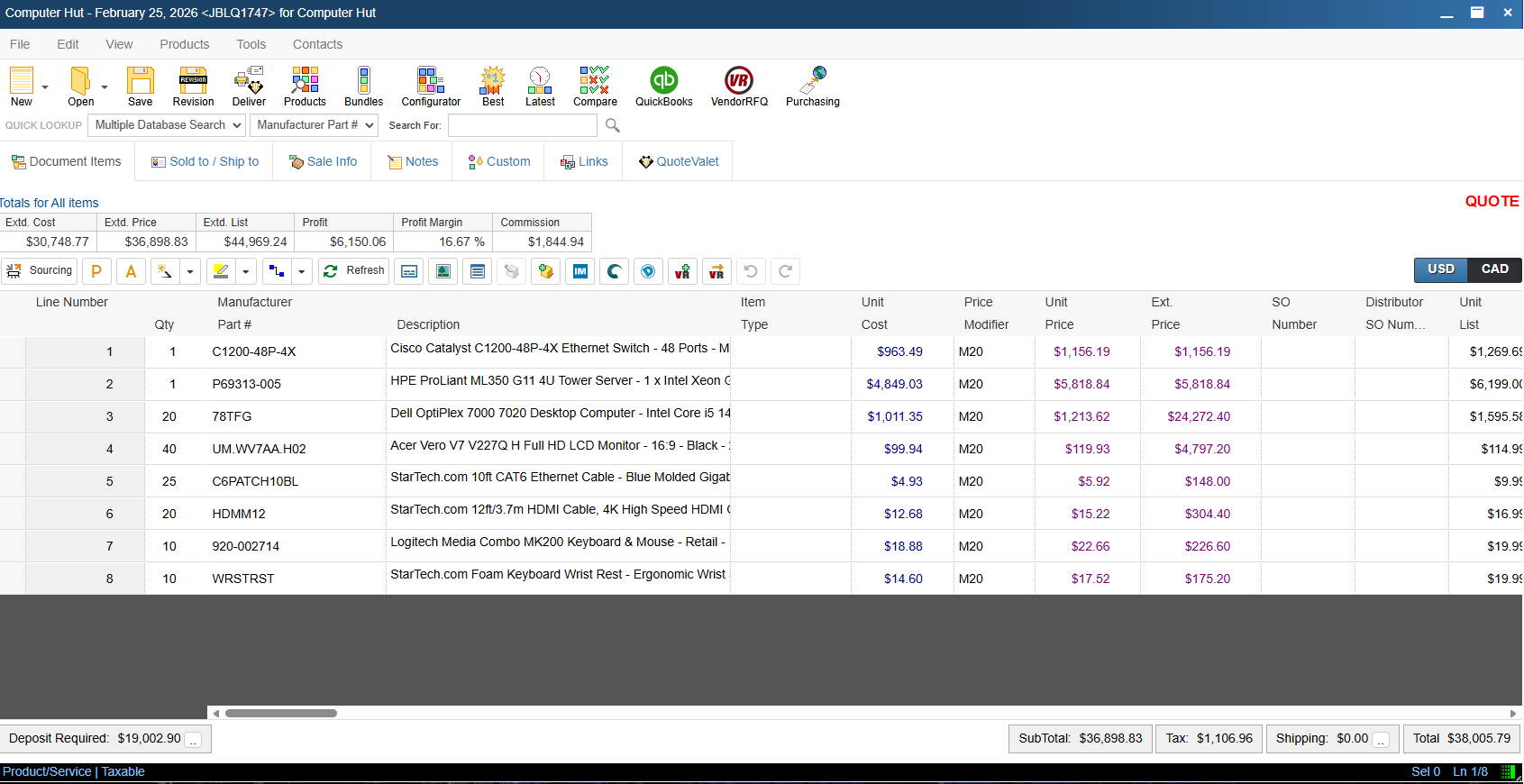
Task: Open the Multiple Database Search dropdown
Action: pos(167,125)
